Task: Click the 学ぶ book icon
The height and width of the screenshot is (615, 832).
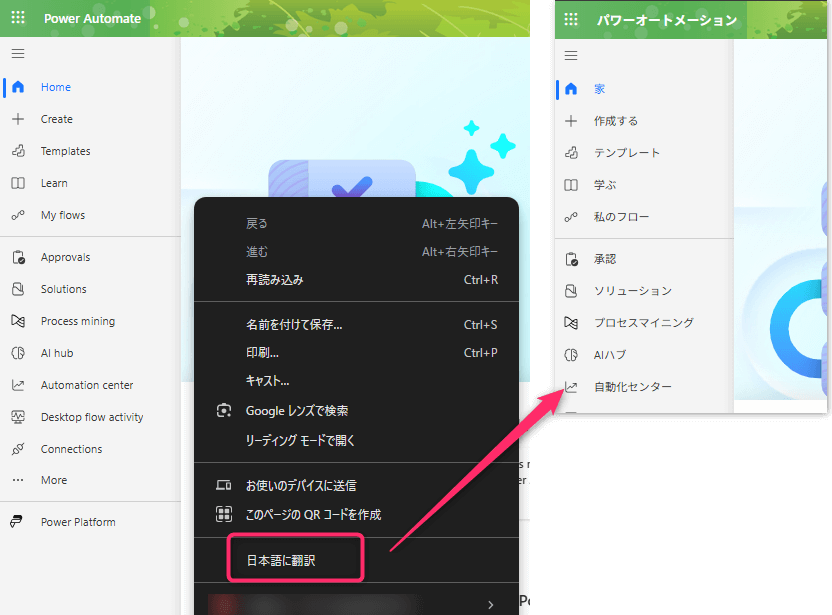Action: coord(571,185)
